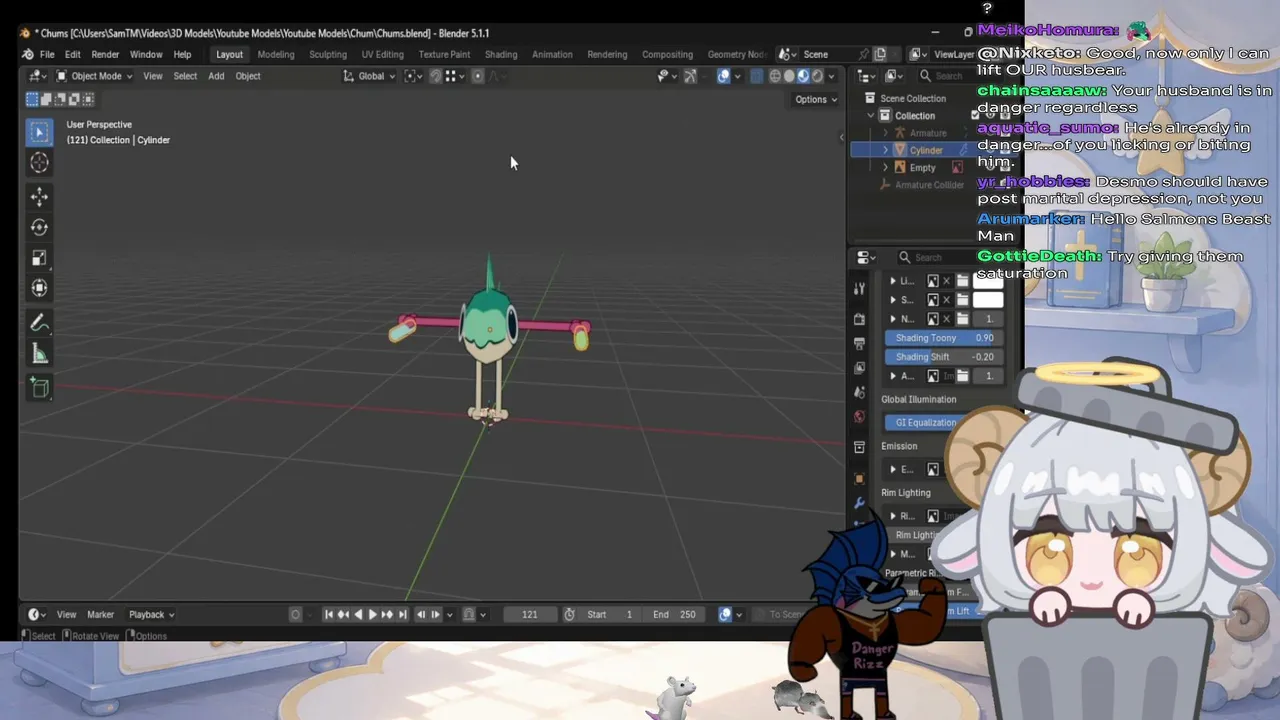Open the timeline Marker menu
The image size is (1280, 720).
click(x=101, y=614)
